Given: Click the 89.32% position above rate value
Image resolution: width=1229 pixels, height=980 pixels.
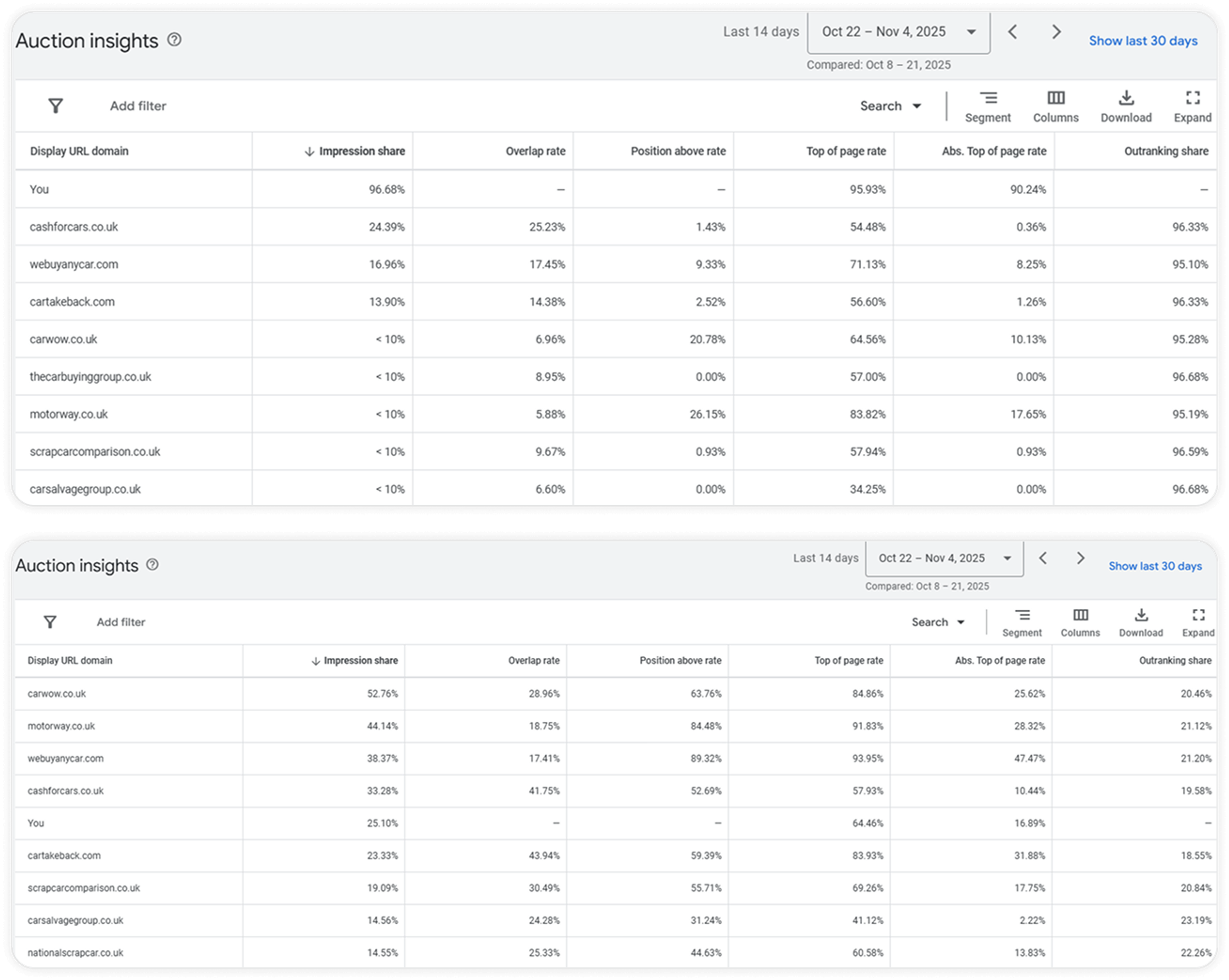Looking at the screenshot, I should point(706,759).
